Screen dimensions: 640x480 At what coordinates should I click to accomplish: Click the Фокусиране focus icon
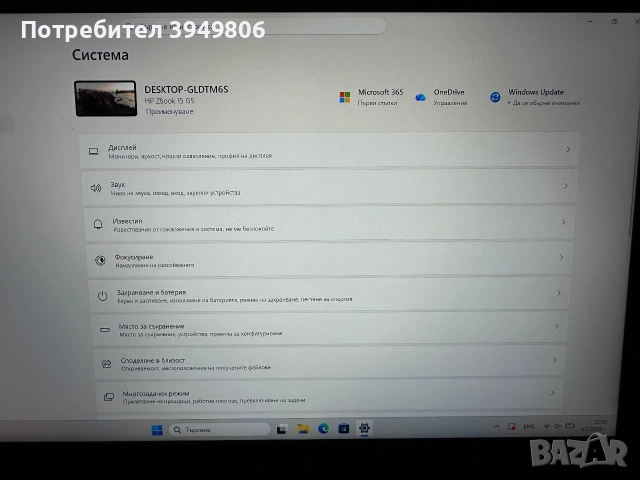(100, 260)
